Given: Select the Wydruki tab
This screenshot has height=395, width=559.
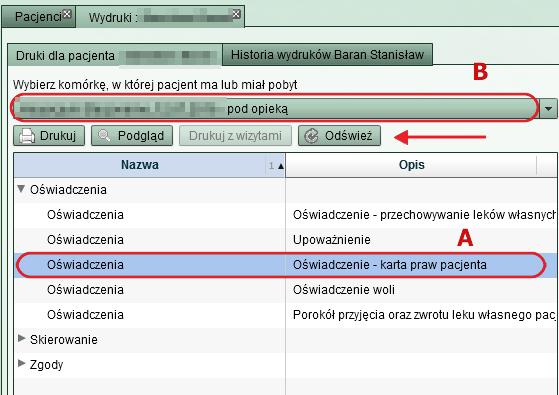Looking at the screenshot, I should (160, 17).
